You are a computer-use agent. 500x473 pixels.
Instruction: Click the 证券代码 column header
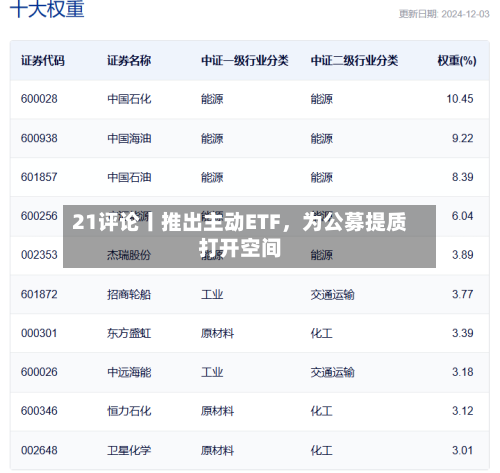(x=43, y=61)
